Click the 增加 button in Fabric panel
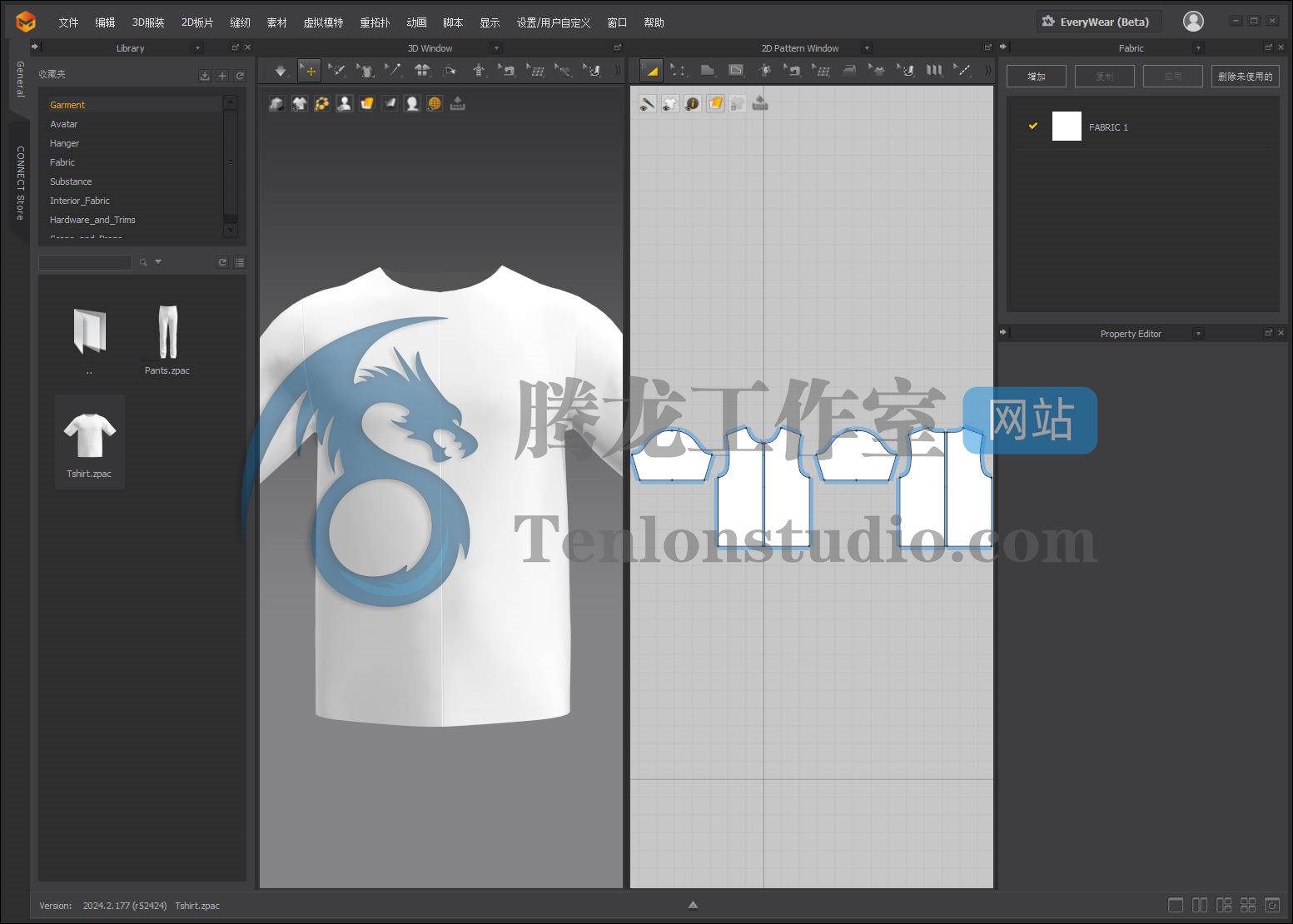1293x924 pixels. tap(1037, 77)
